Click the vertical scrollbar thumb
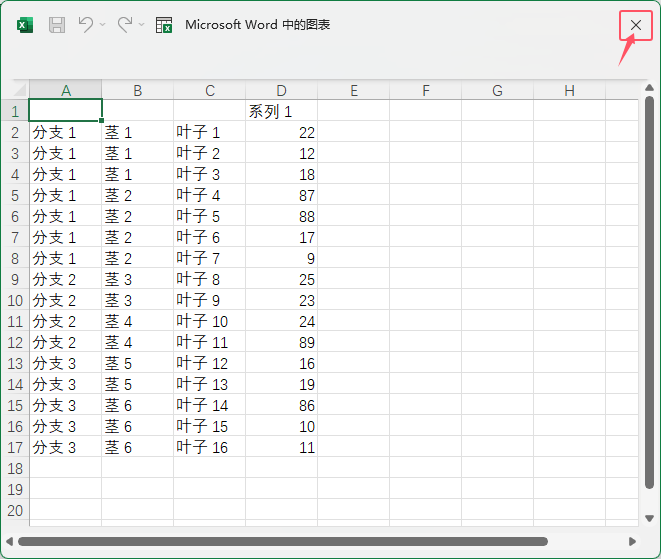The width and height of the screenshot is (661, 559). [649, 293]
